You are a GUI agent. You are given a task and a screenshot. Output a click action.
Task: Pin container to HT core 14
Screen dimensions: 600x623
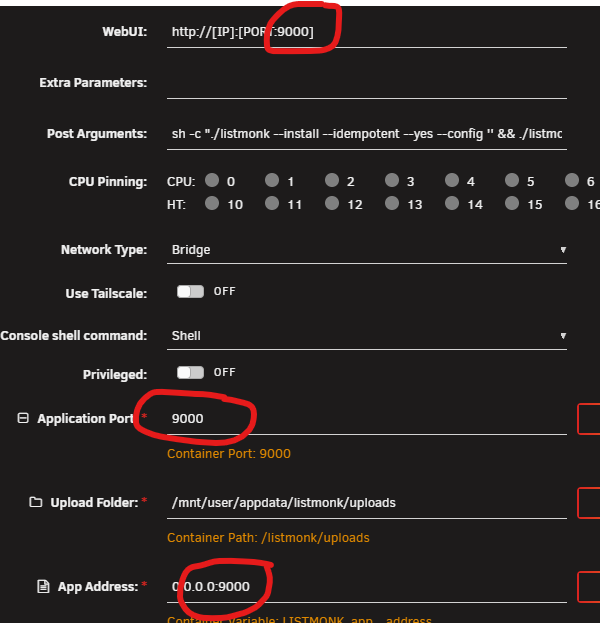pyautogui.click(x=452, y=203)
